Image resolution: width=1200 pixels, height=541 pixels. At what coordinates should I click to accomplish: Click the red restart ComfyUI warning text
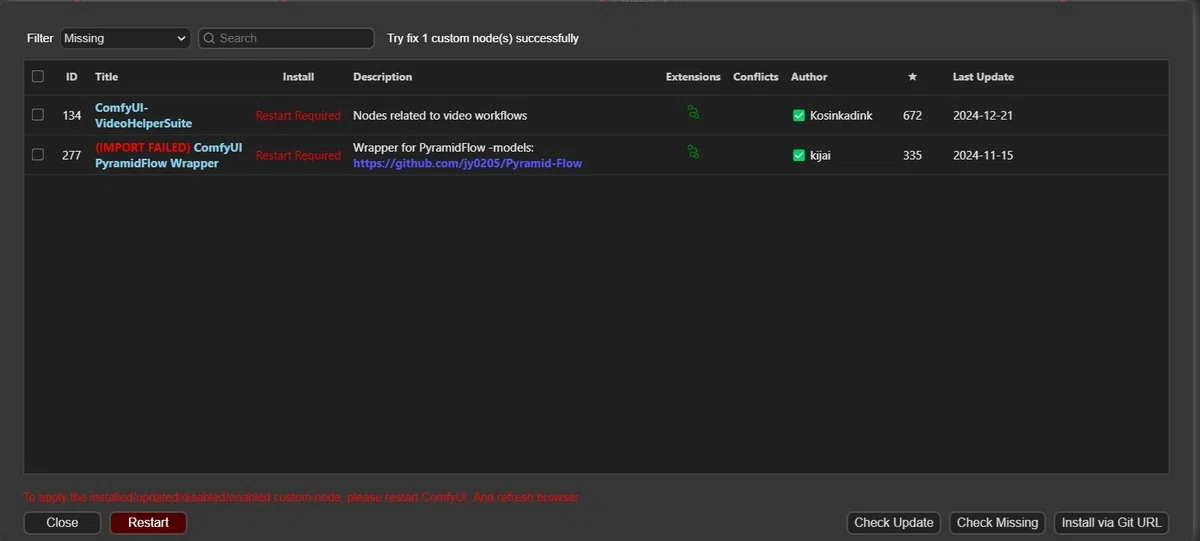(x=302, y=497)
